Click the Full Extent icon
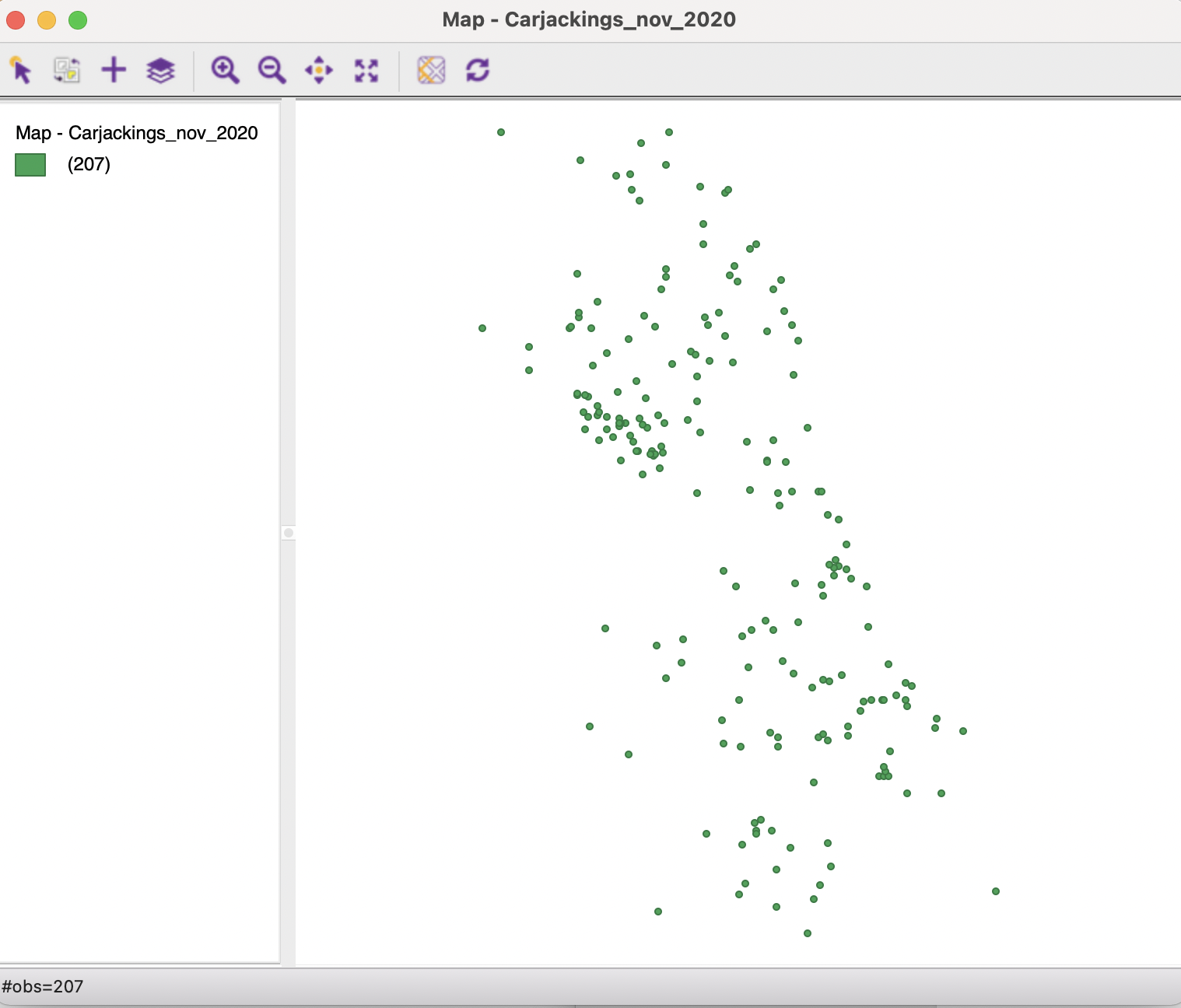 tap(366, 70)
